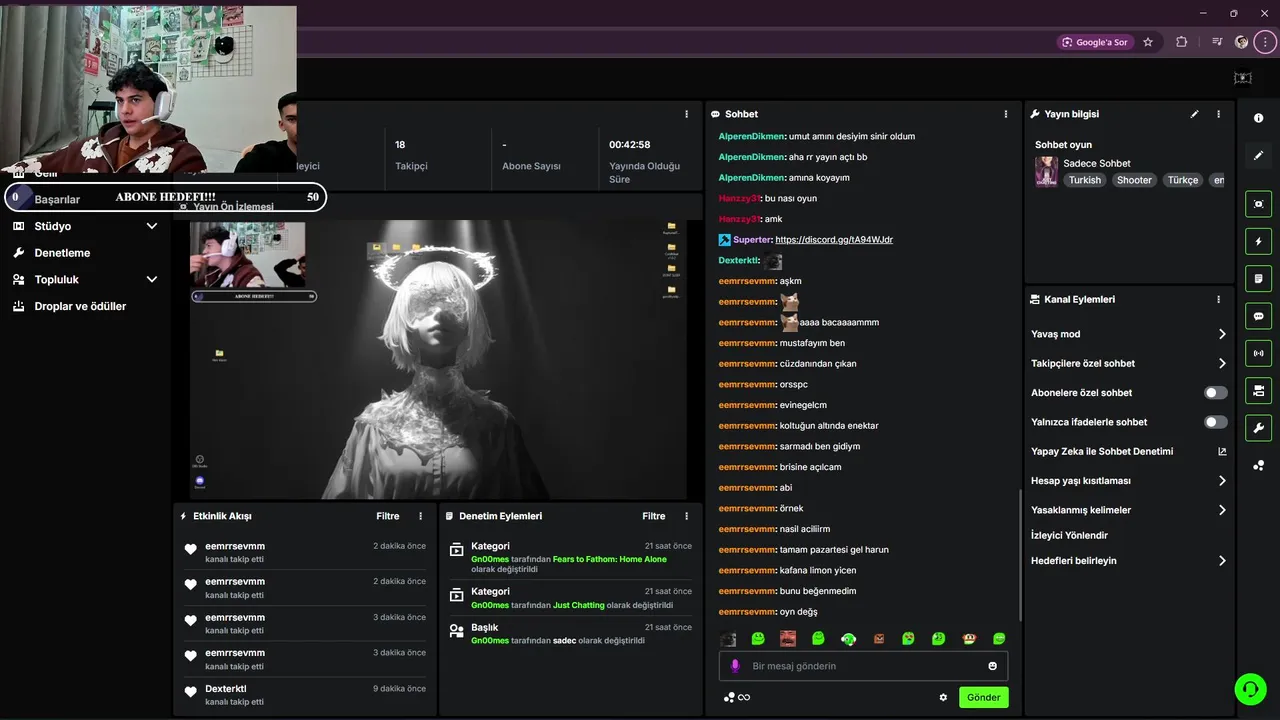This screenshot has height=720, width=1280.
Task: Open chat settings gear next to Gönder
Action: tap(943, 697)
